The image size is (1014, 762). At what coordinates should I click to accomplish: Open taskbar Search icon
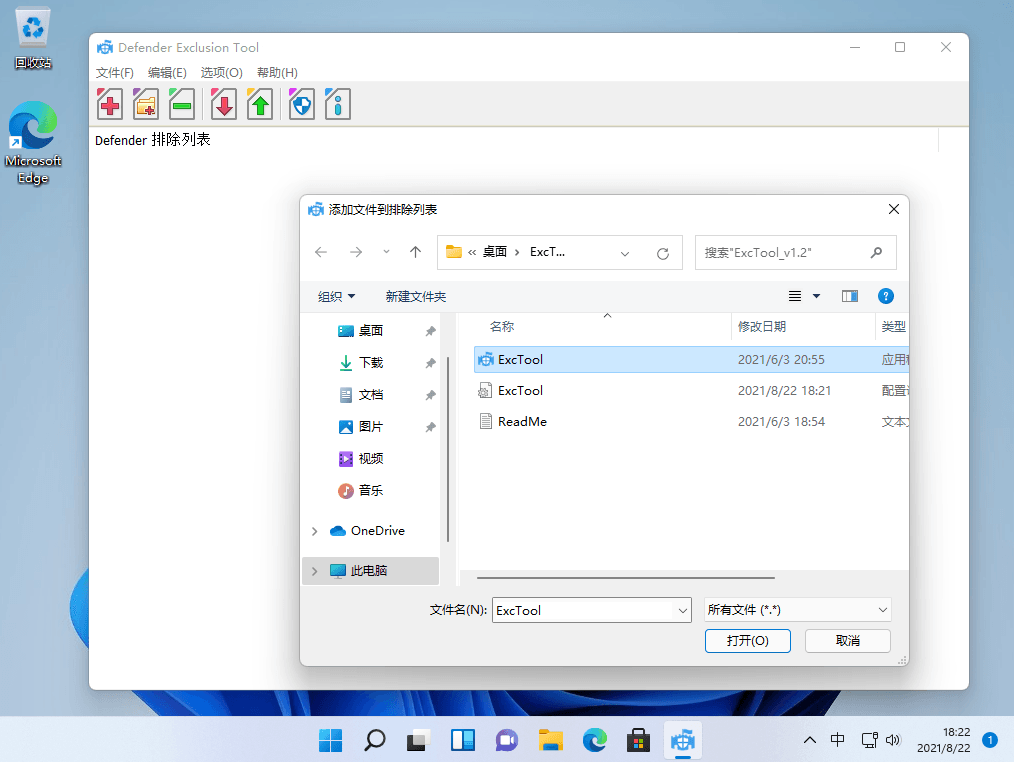point(374,740)
